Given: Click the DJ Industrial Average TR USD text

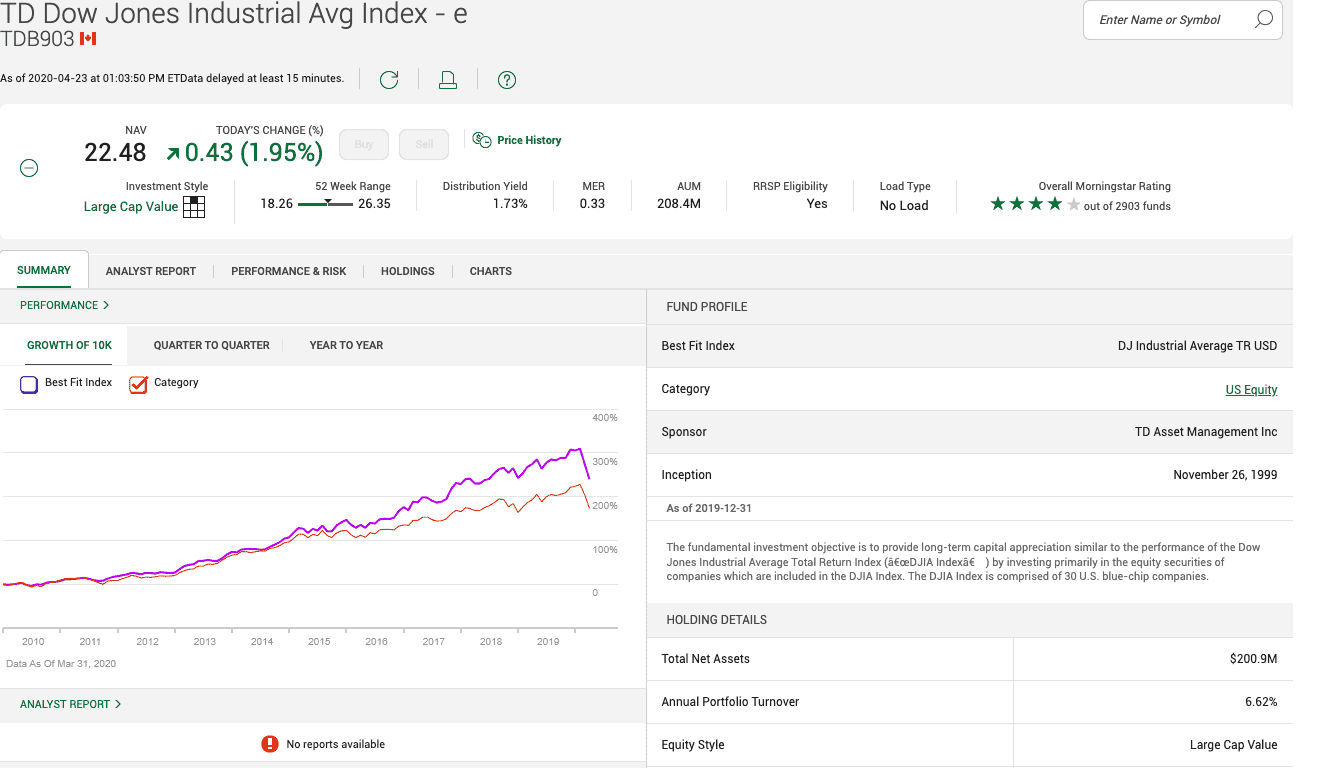Looking at the screenshot, I should (x=1198, y=346).
